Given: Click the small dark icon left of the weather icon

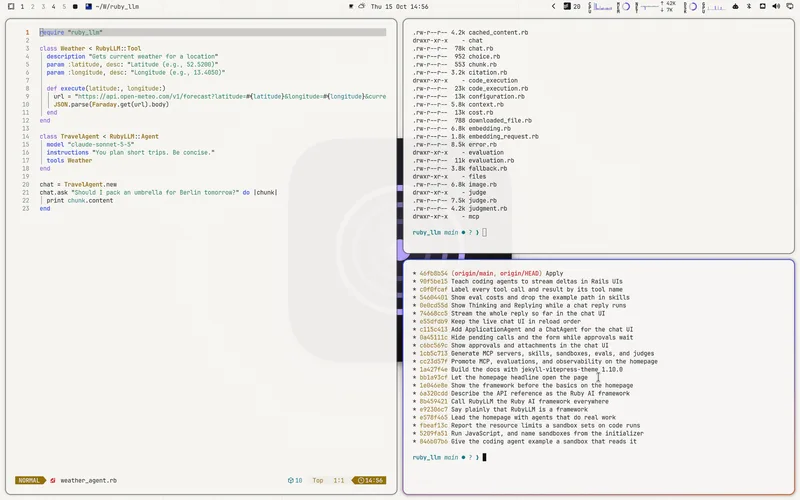Looking at the screenshot, I should pos(351,7).
